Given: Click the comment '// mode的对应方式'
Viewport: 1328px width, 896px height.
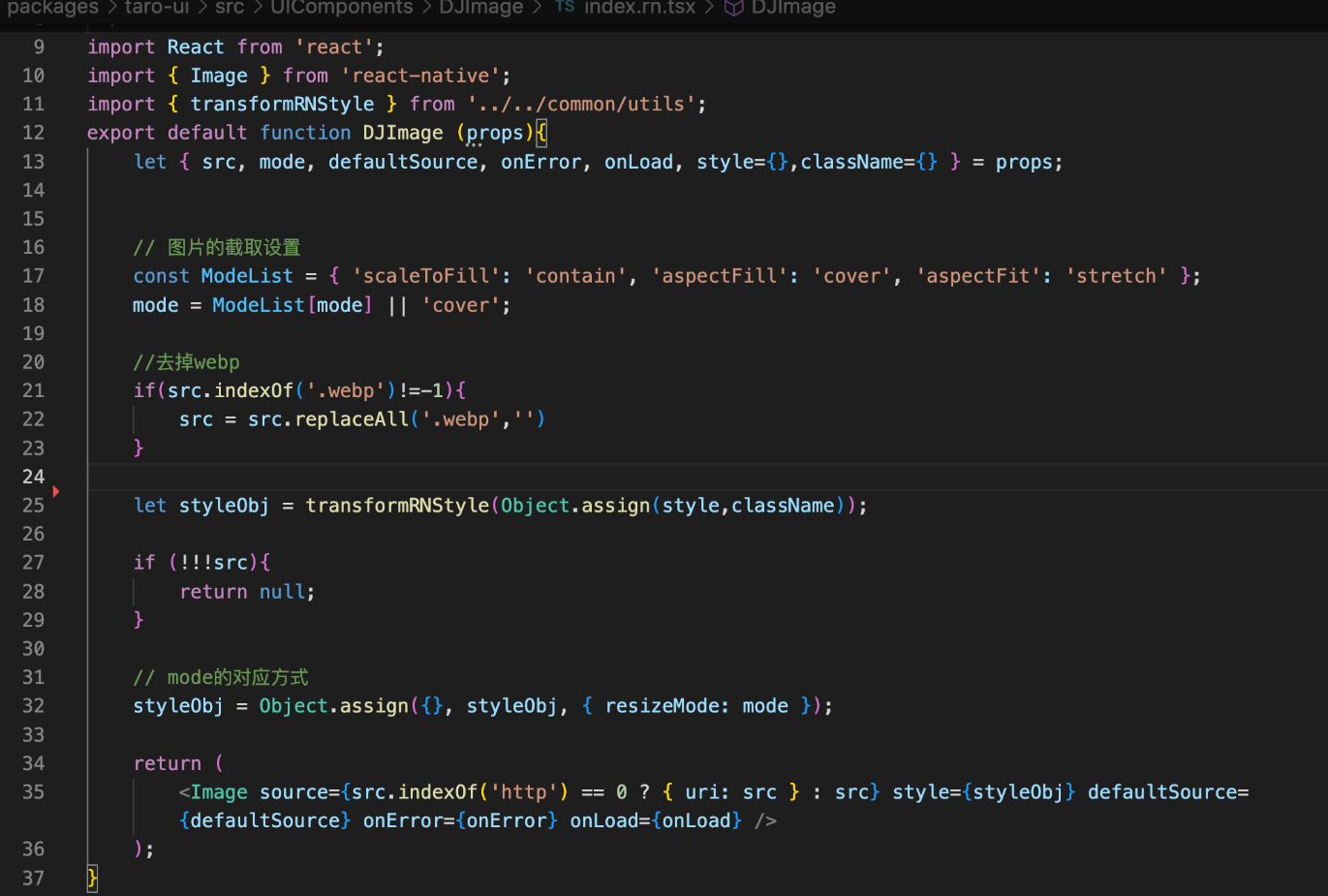Looking at the screenshot, I should click(221, 677).
